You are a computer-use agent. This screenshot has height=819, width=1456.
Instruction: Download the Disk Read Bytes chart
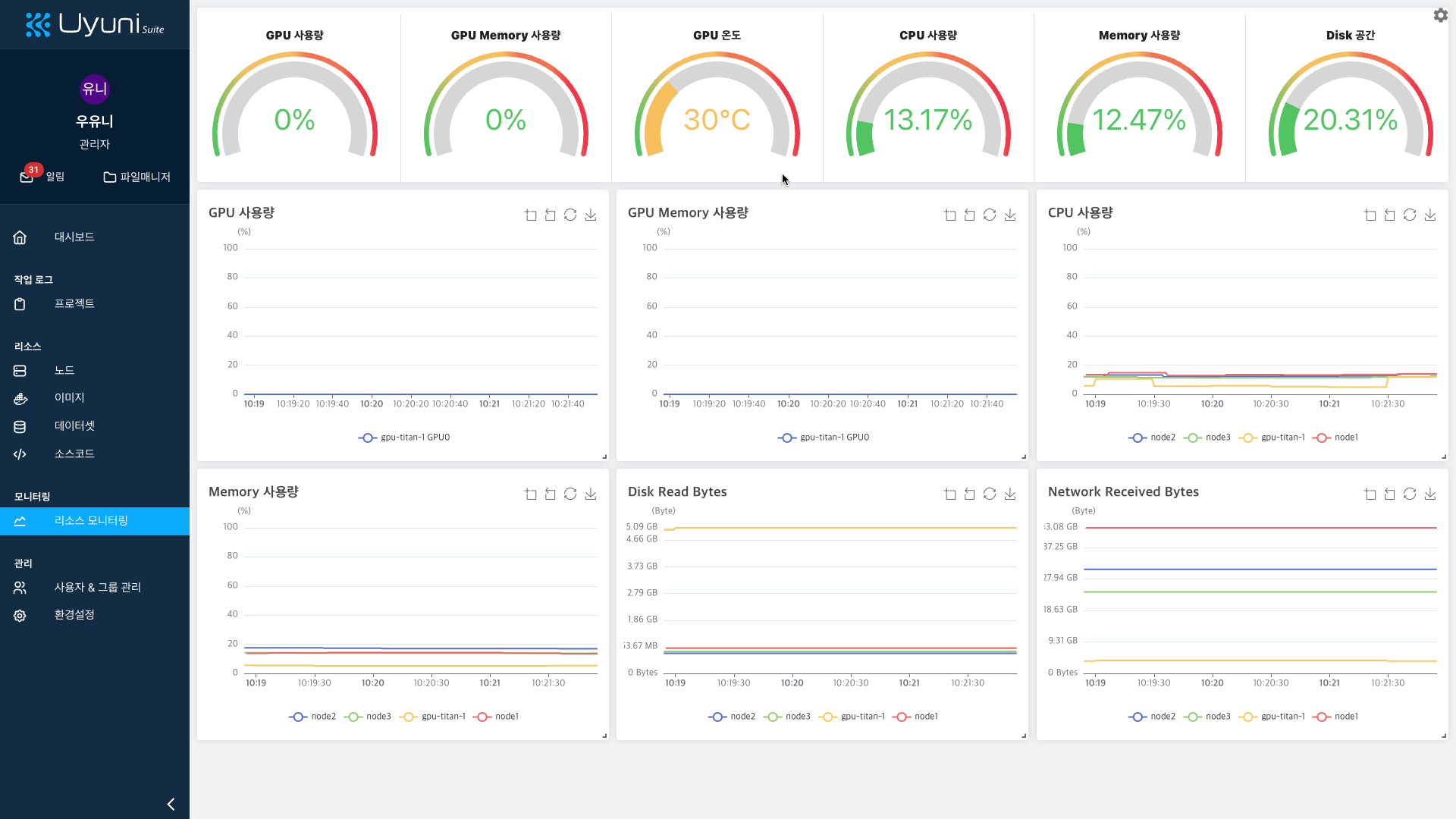click(x=1010, y=494)
